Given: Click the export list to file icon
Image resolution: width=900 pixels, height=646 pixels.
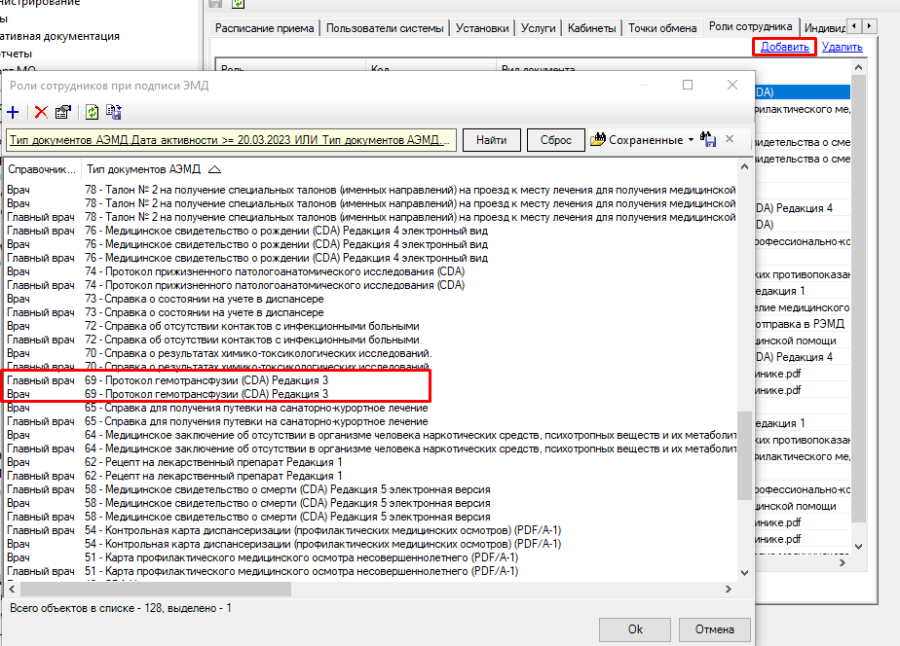Looking at the screenshot, I should point(114,112).
